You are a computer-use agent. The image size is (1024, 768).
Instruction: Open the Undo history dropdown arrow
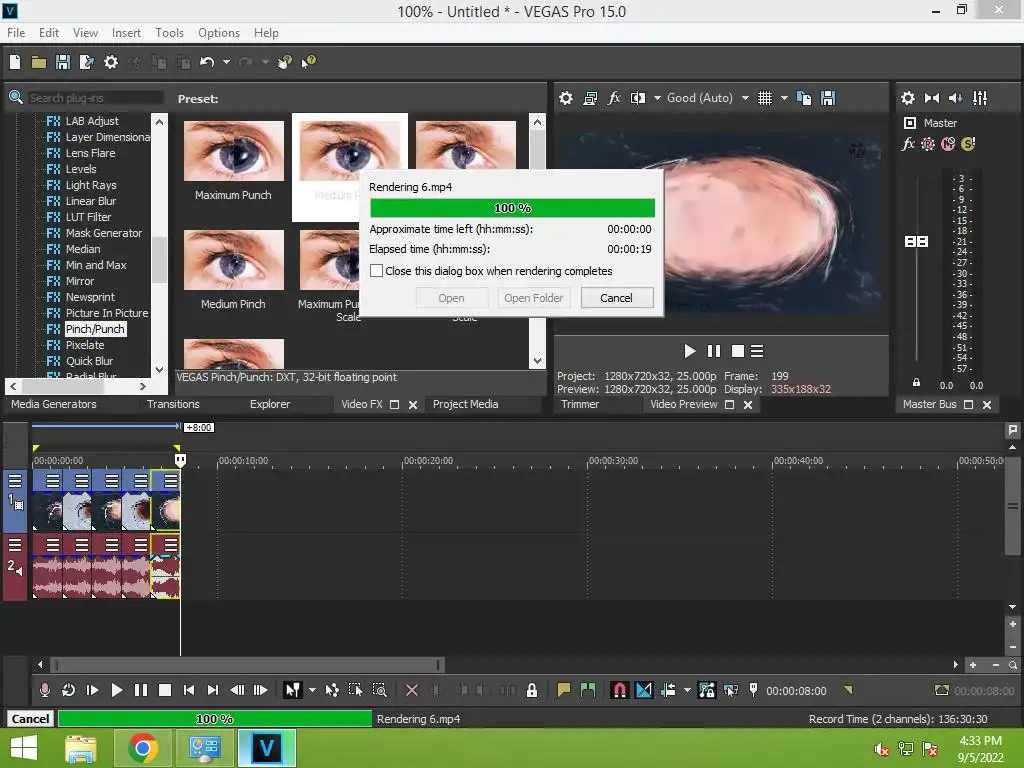click(x=226, y=62)
